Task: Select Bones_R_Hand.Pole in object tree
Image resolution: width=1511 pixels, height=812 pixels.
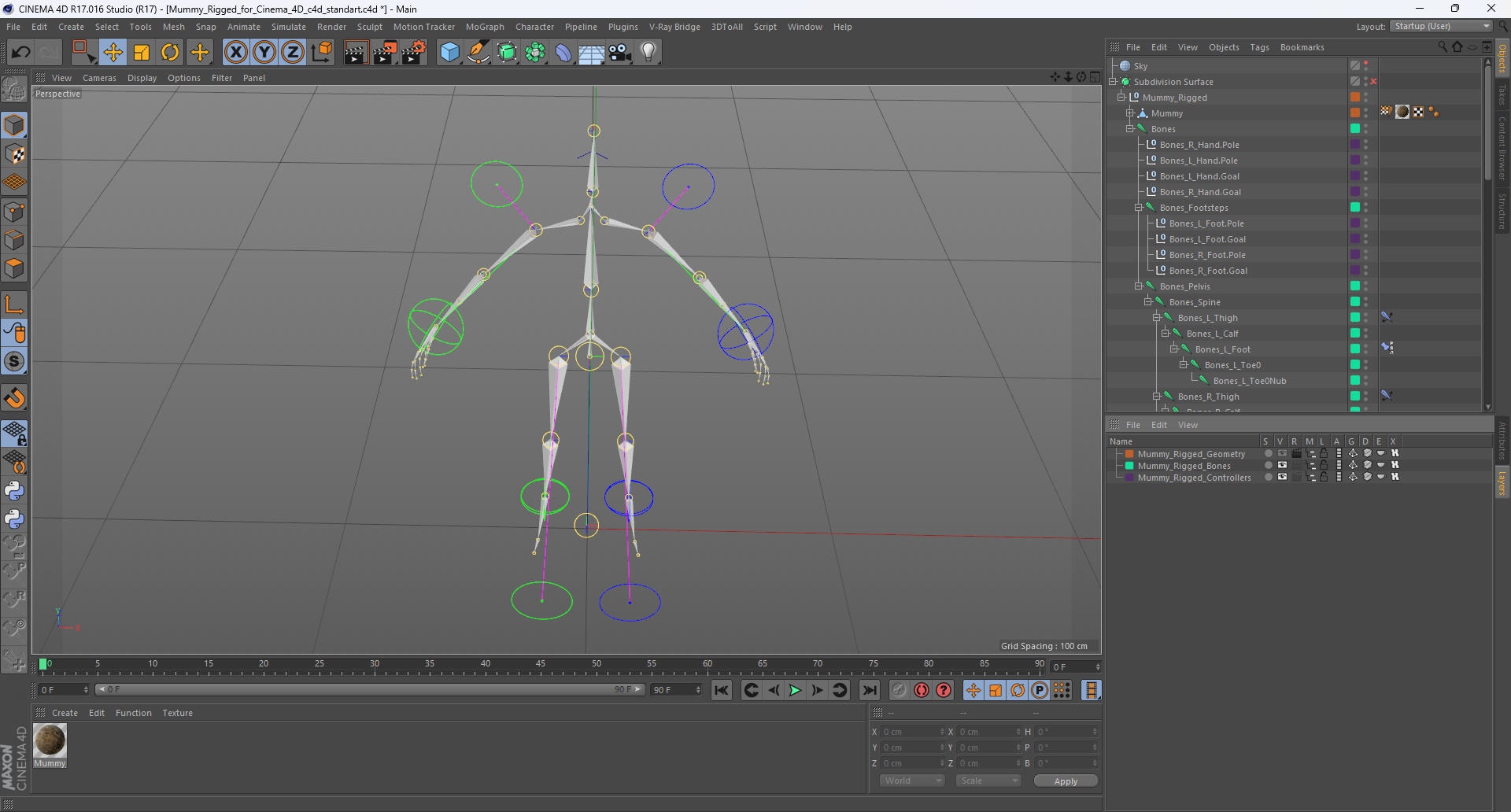Action: tap(1199, 145)
